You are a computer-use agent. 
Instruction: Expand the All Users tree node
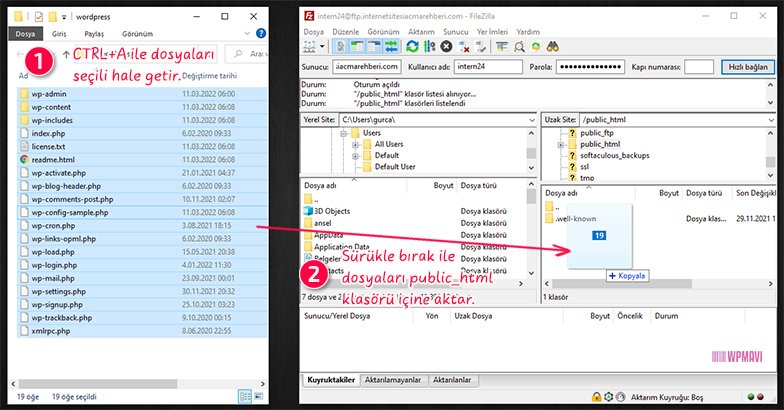click(x=356, y=144)
